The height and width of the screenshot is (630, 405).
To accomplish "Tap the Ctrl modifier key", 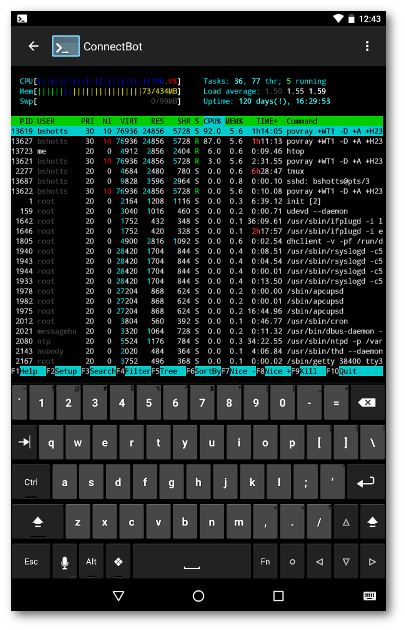I will 31,482.
